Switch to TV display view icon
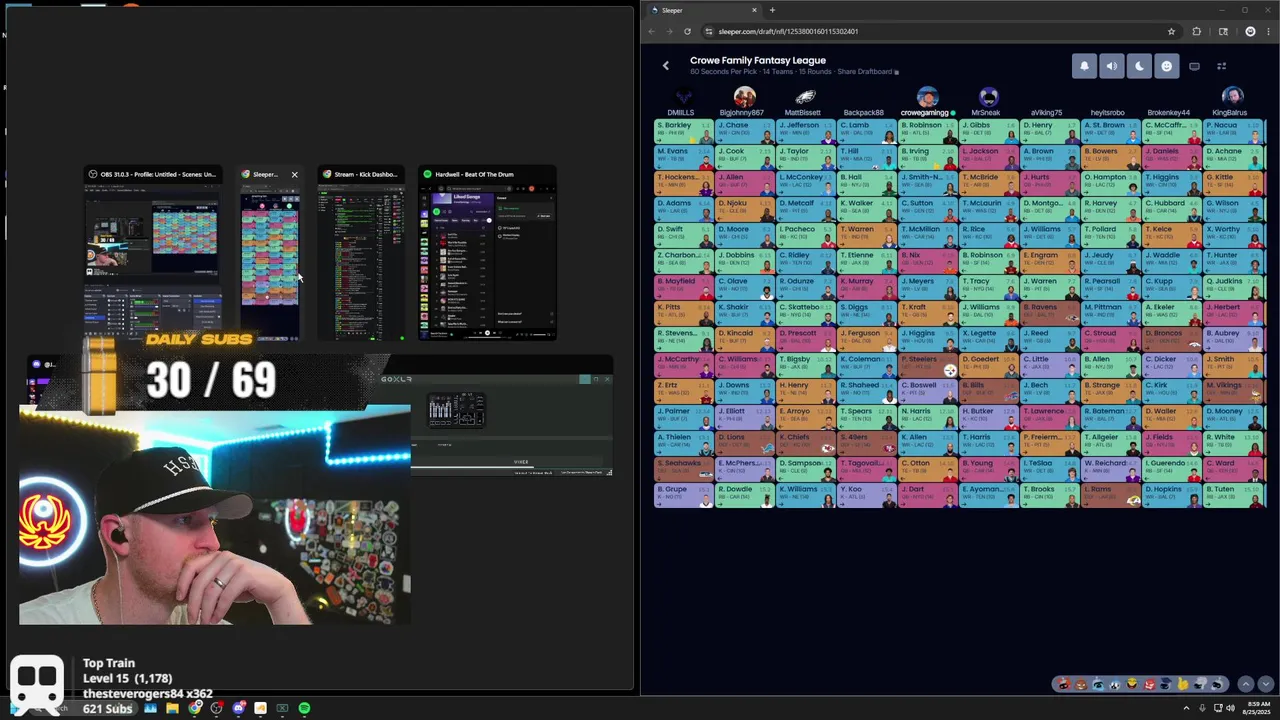The image size is (1280, 720). pos(1194,66)
